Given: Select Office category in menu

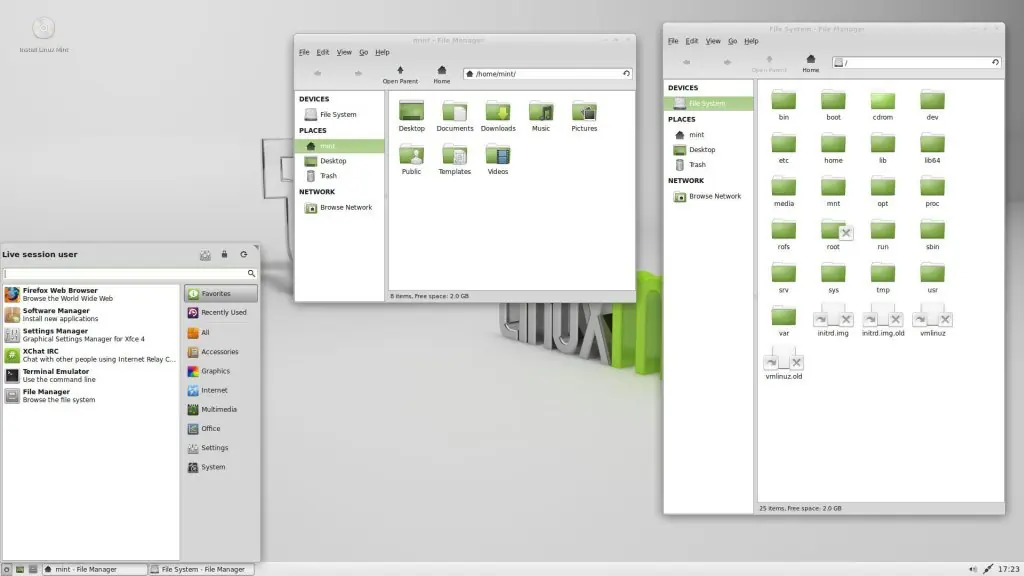Looking at the screenshot, I should (221, 429).
